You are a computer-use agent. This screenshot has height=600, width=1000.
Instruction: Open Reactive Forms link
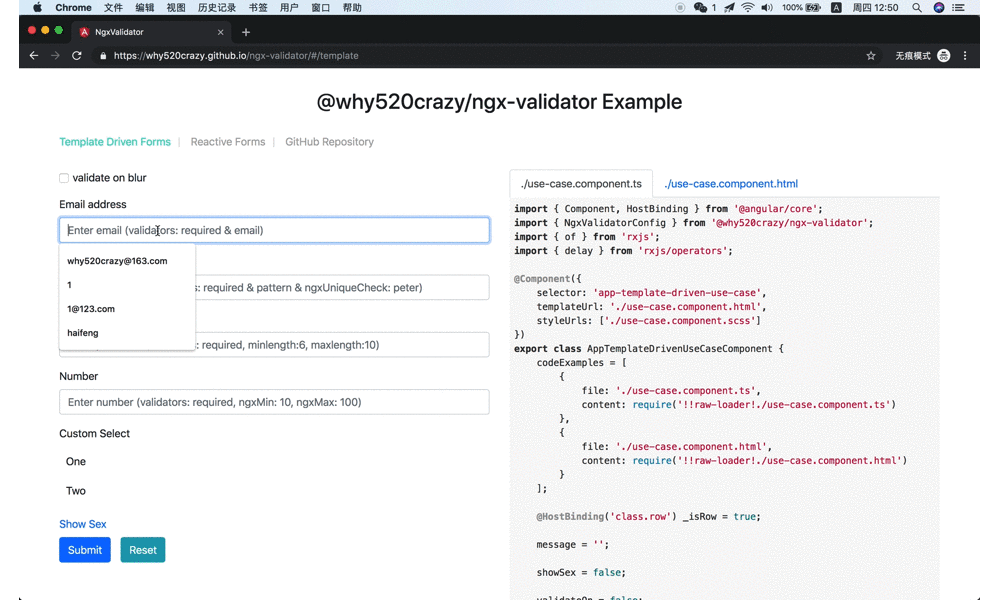click(x=228, y=142)
